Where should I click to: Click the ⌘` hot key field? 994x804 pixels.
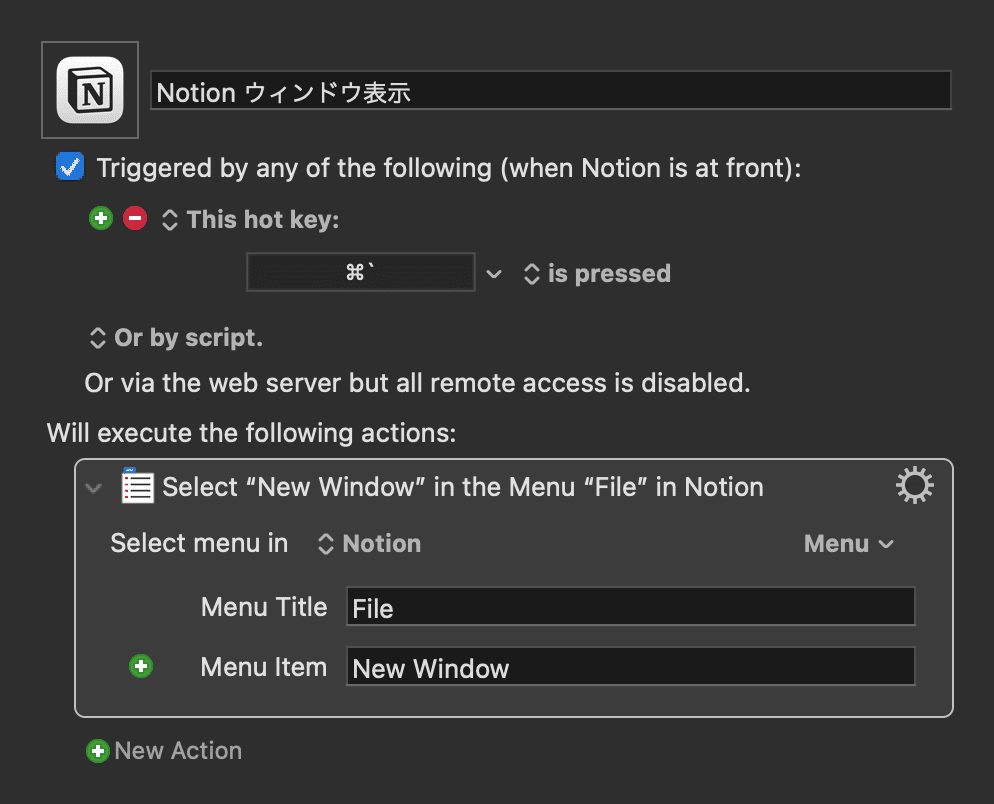point(360,272)
